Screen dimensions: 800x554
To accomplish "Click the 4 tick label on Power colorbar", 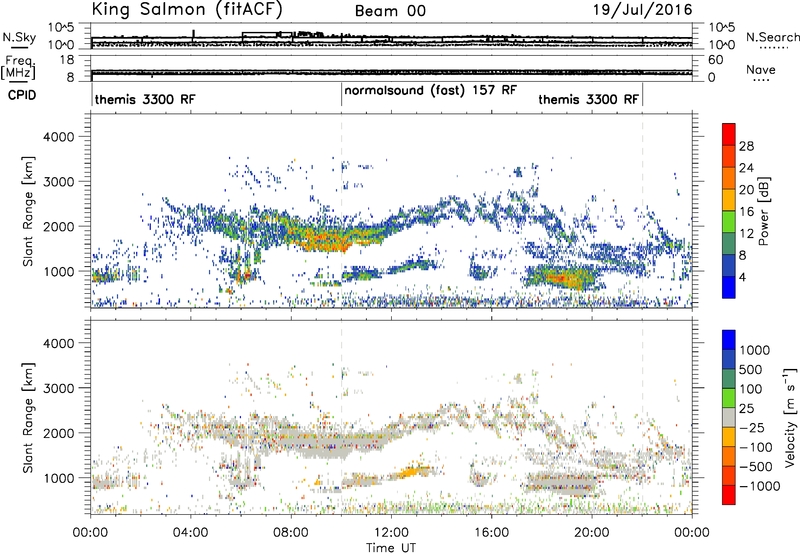I will [x=743, y=277].
